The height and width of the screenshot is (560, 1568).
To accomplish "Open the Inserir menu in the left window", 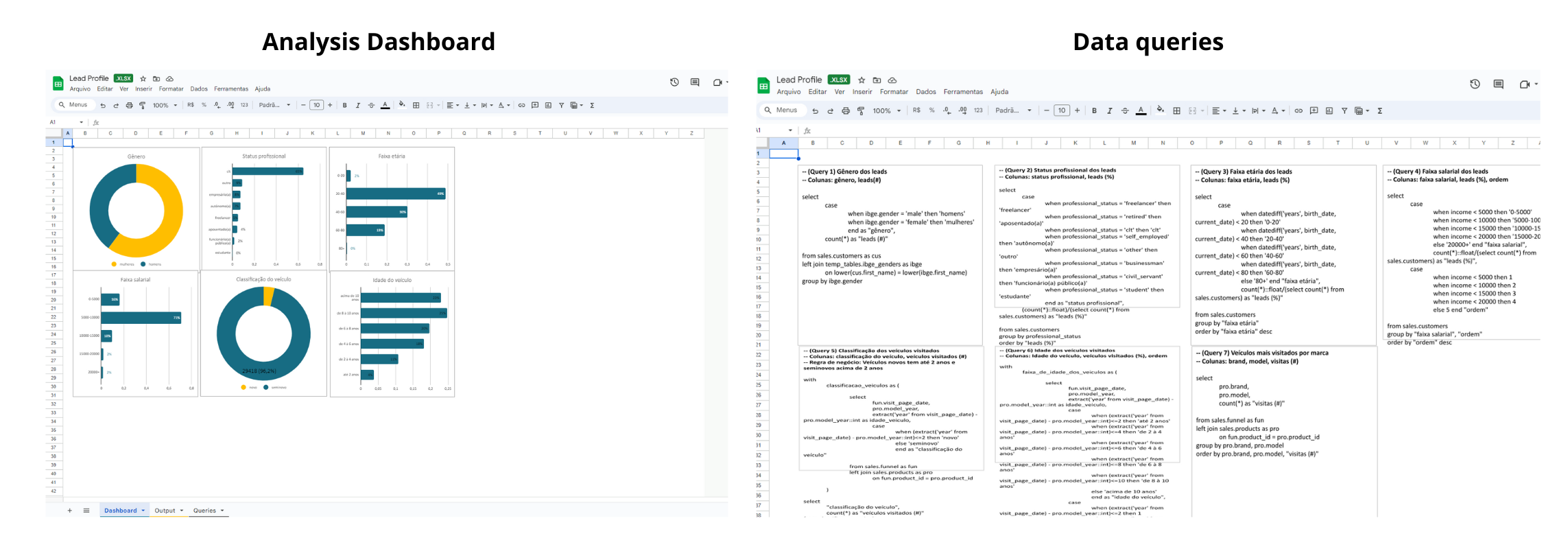I will 143,89.
